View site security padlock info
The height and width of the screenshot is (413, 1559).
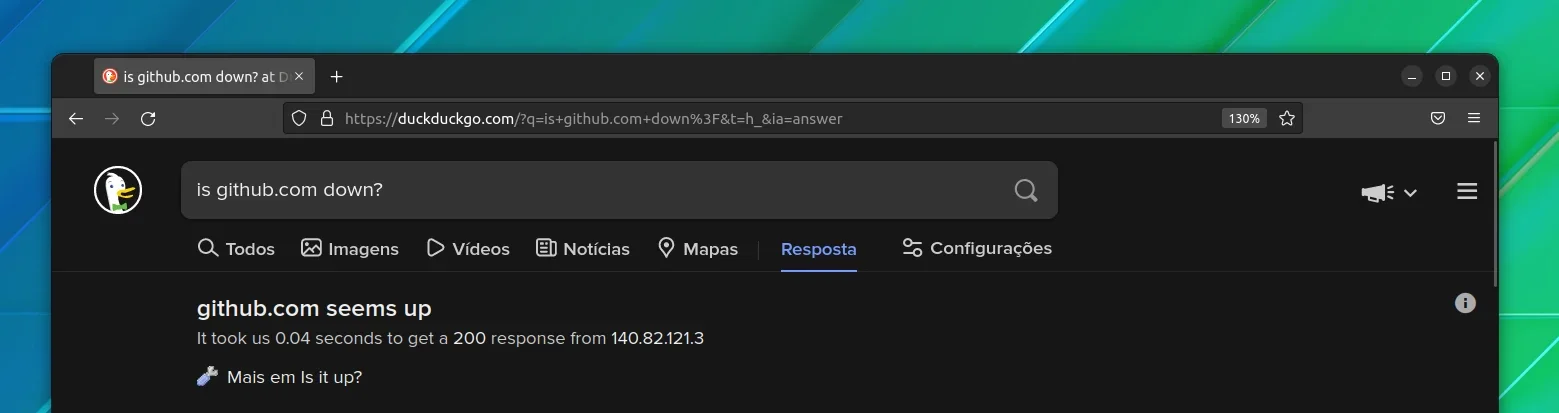point(326,118)
